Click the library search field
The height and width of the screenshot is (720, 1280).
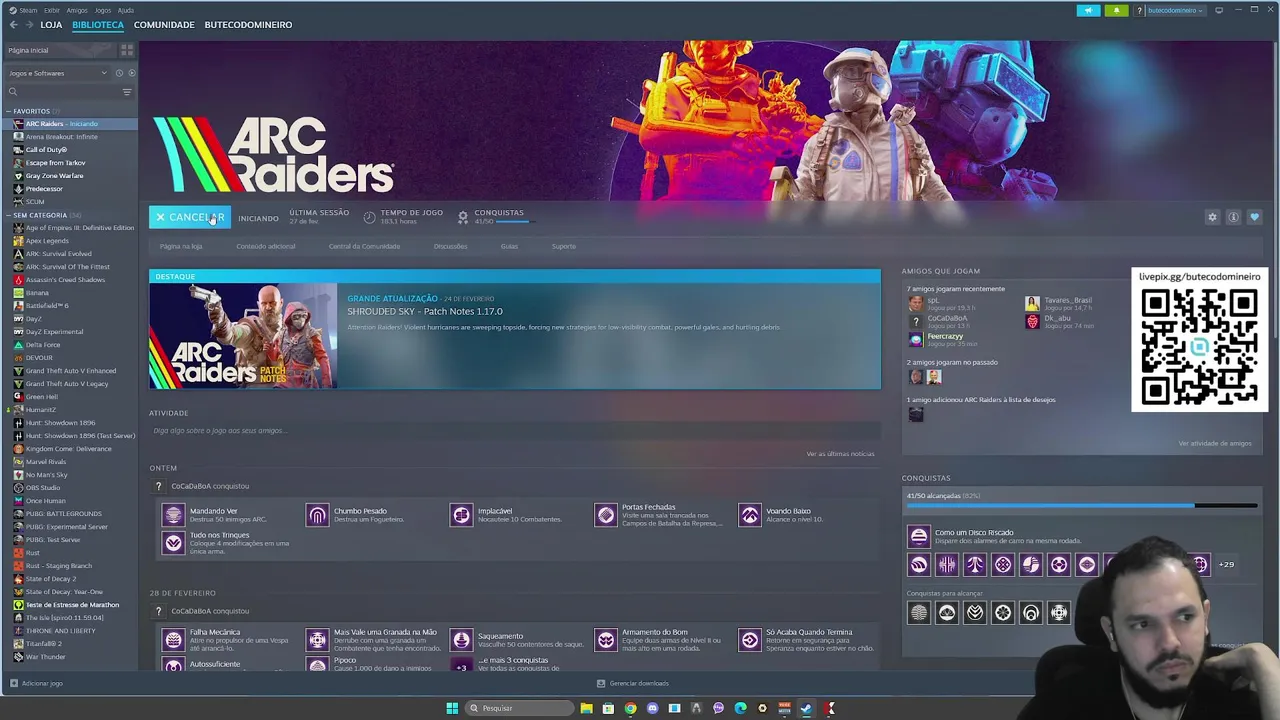(x=62, y=92)
